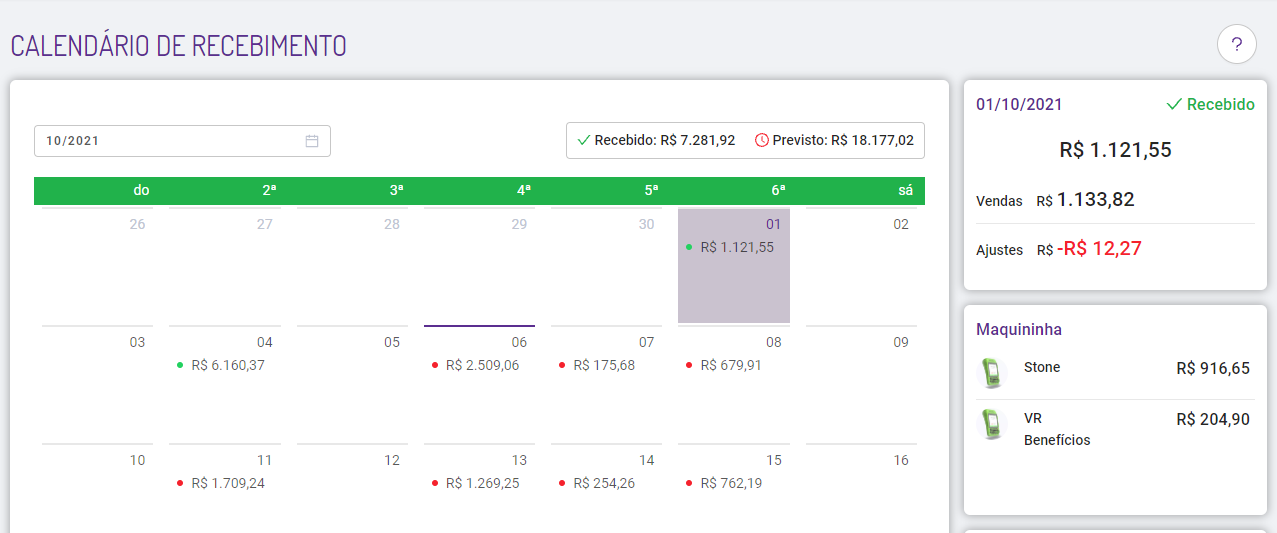Click the VR Benefícios R$ 204,90 row
This screenshot has width=1277, height=533.
click(x=1114, y=428)
